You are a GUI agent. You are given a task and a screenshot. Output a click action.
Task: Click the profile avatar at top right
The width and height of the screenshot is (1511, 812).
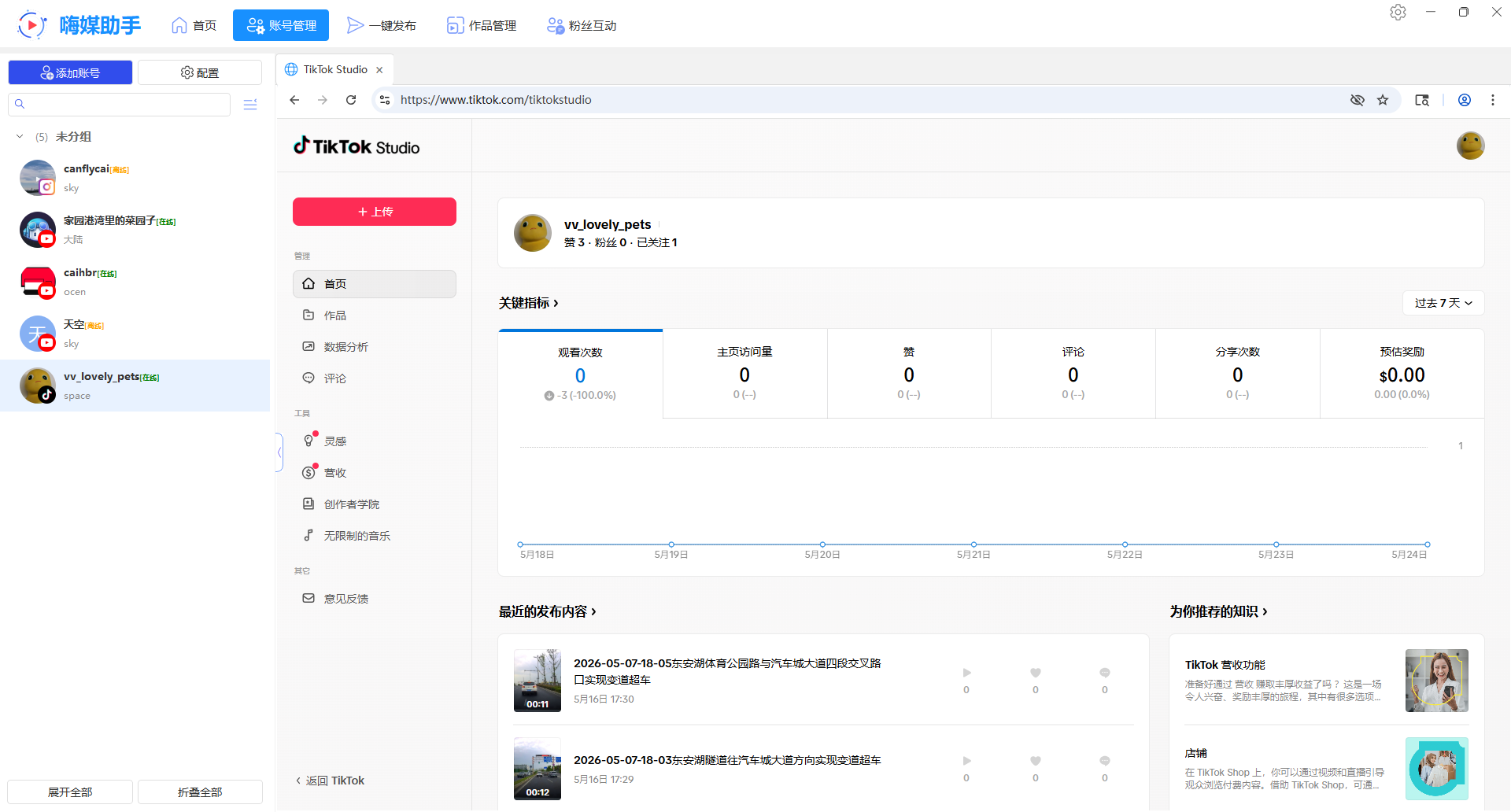pos(1470,146)
